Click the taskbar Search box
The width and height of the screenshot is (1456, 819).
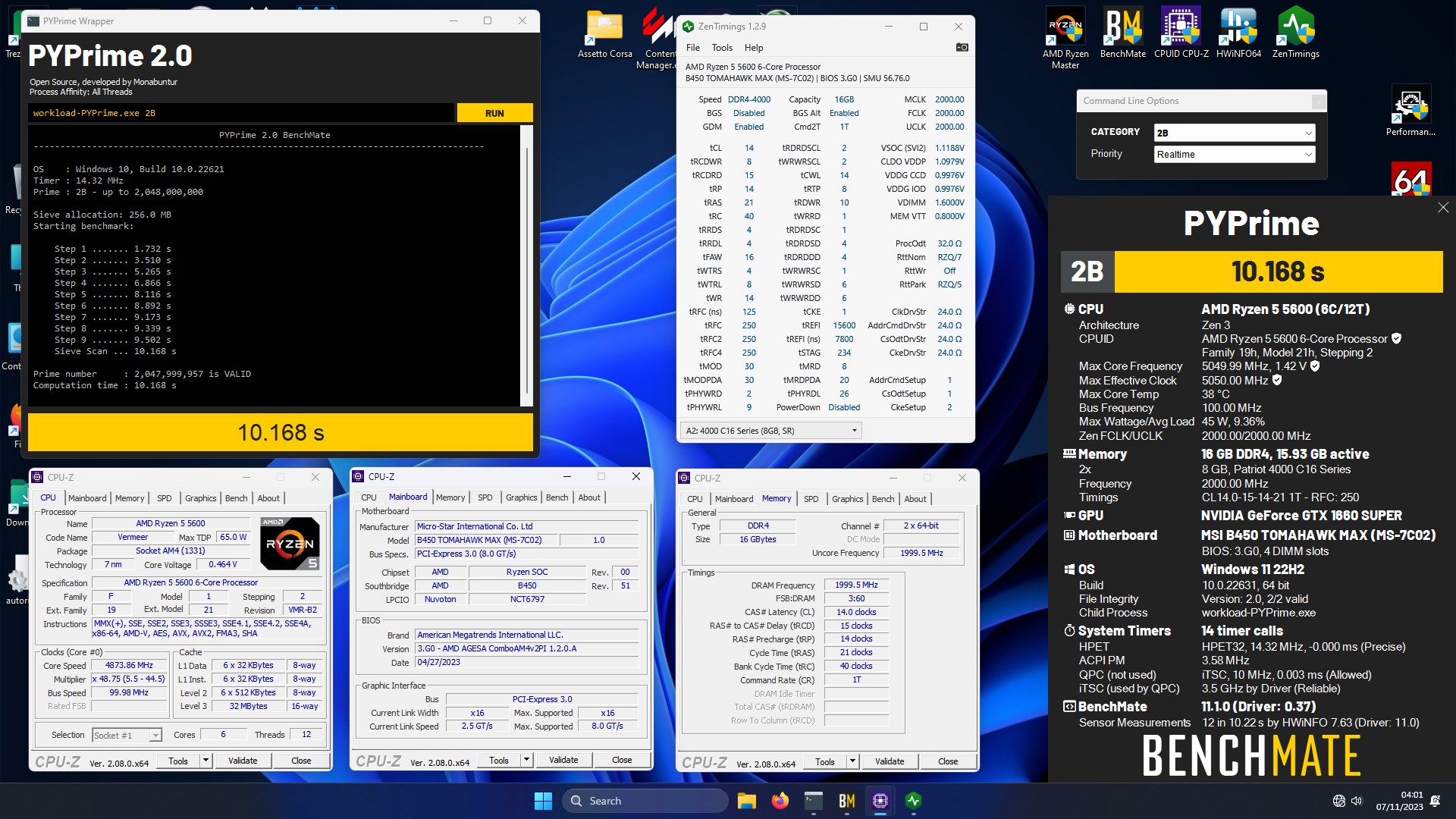[x=645, y=801]
